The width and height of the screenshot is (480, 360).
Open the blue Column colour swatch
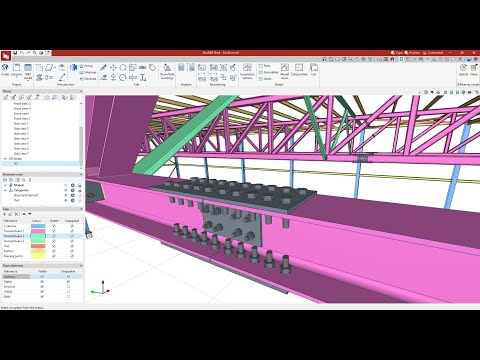(38, 226)
